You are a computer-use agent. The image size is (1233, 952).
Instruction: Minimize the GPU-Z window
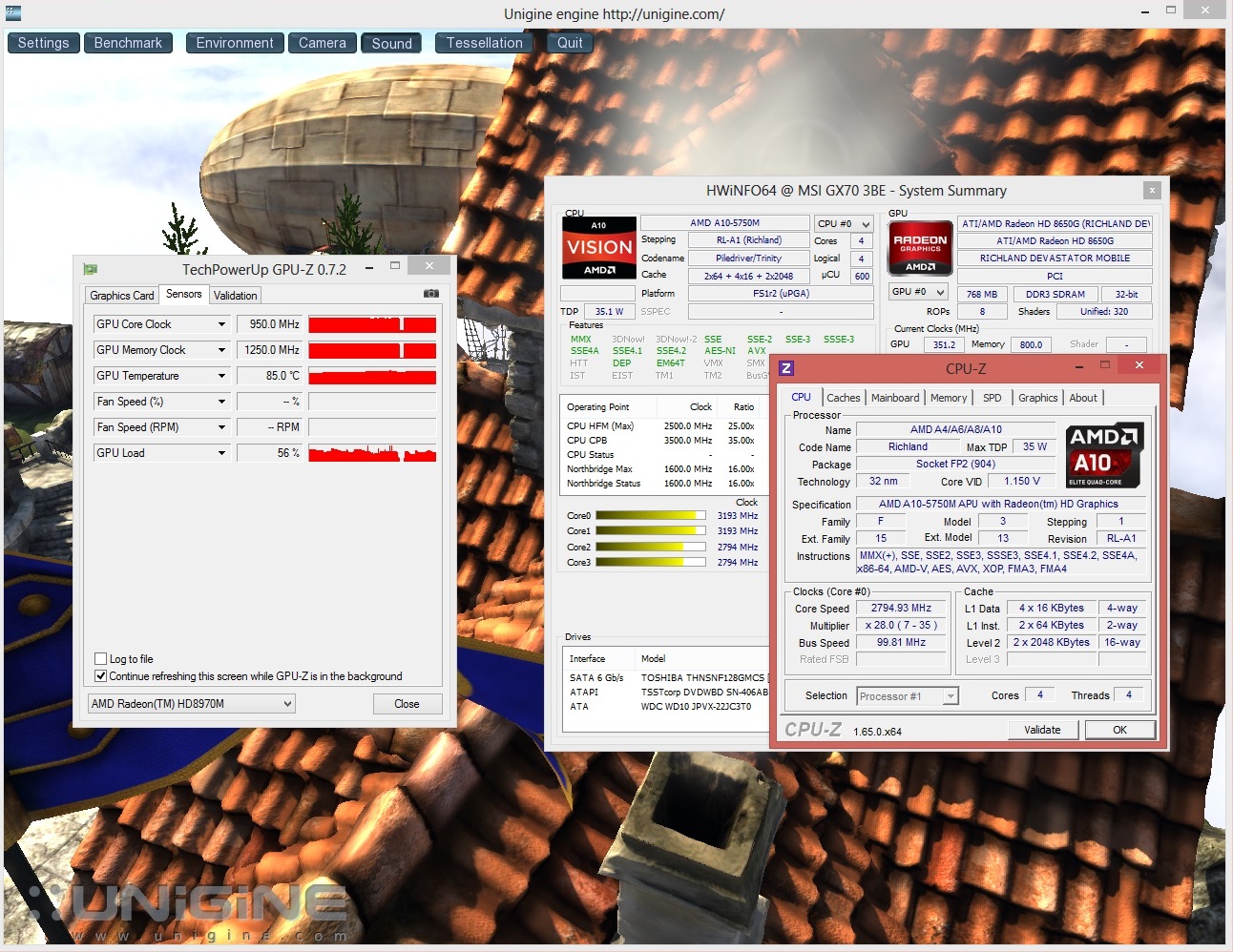tap(368, 268)
